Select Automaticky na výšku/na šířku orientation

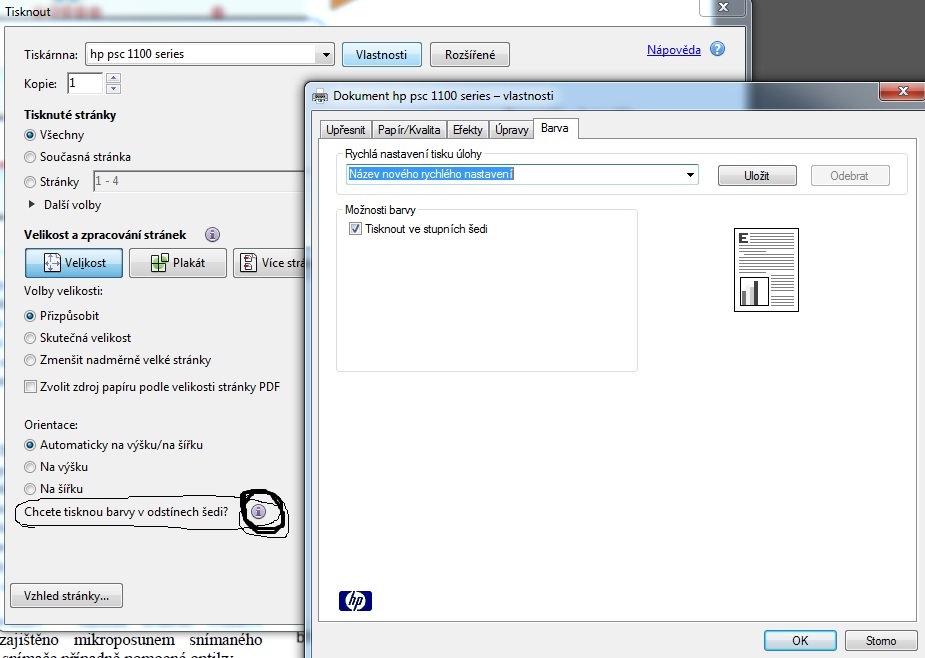point(29,445)
